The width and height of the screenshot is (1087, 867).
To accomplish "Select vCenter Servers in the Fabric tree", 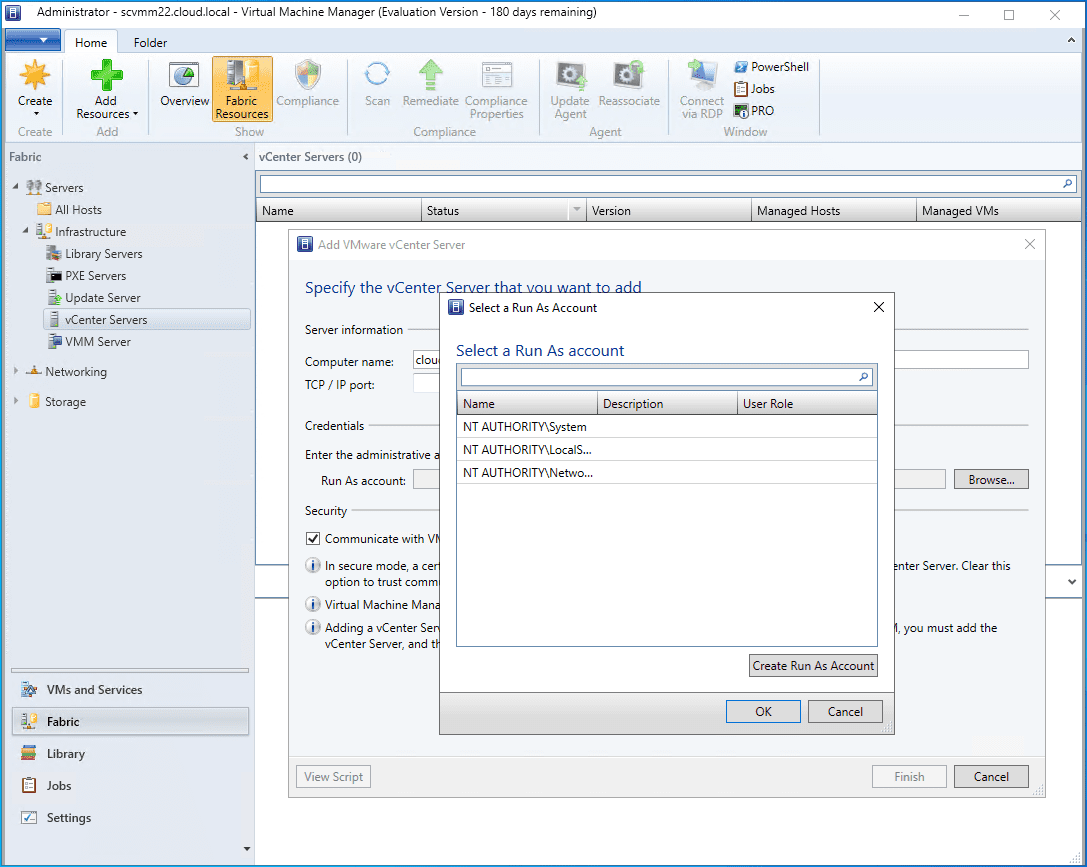I will pos(106,320).
